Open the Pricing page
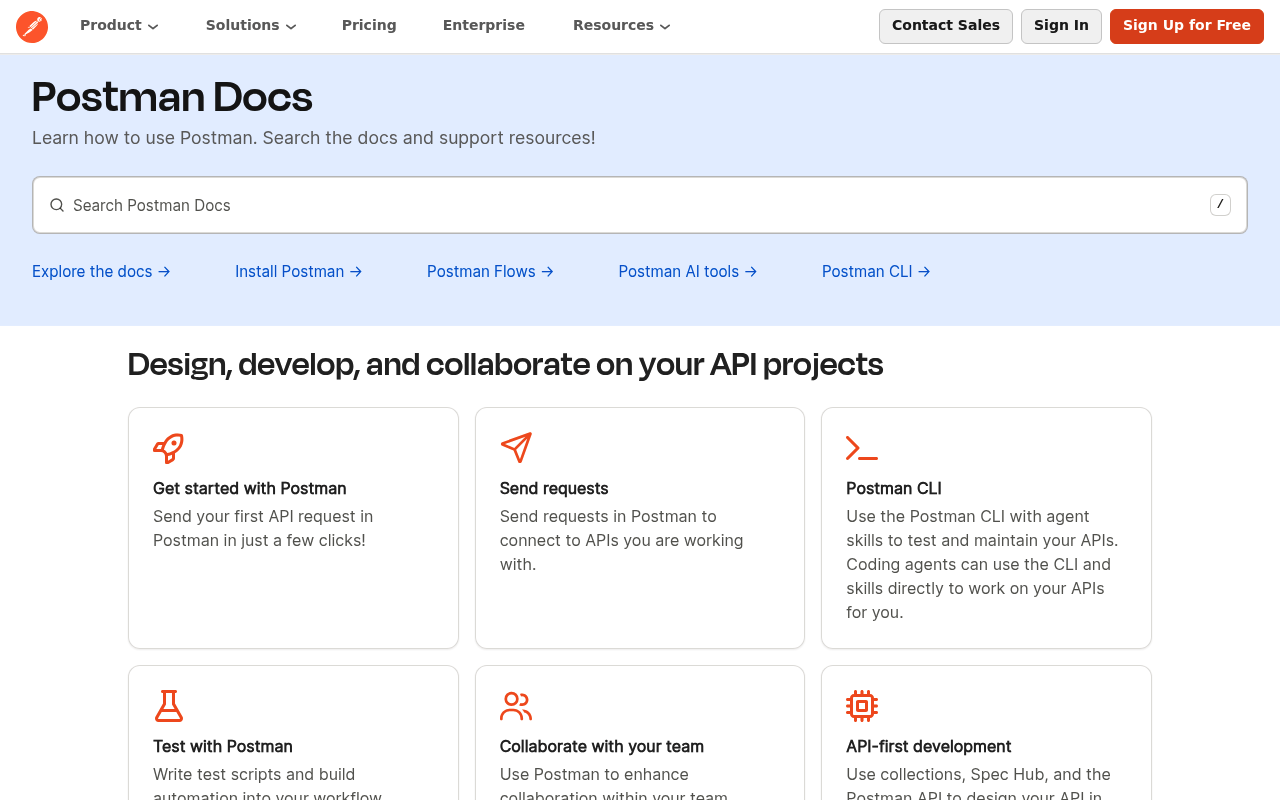This screenshot has width=1280, height=800. coord(369,25)
